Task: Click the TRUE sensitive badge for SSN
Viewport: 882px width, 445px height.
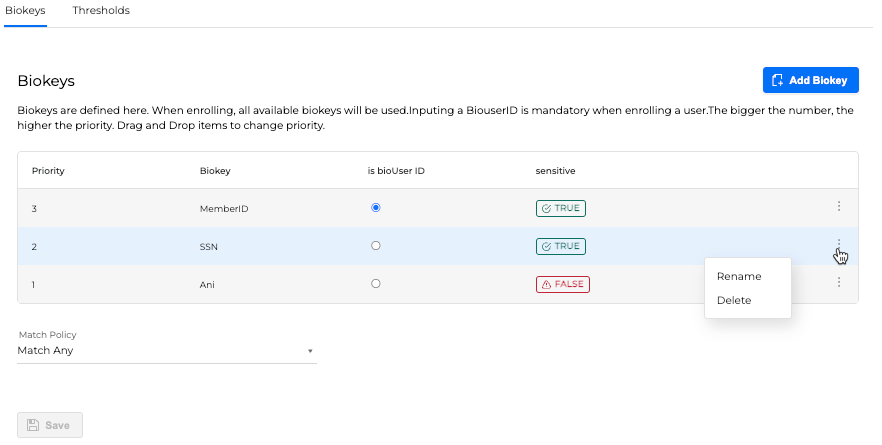Action: point(560,246)
